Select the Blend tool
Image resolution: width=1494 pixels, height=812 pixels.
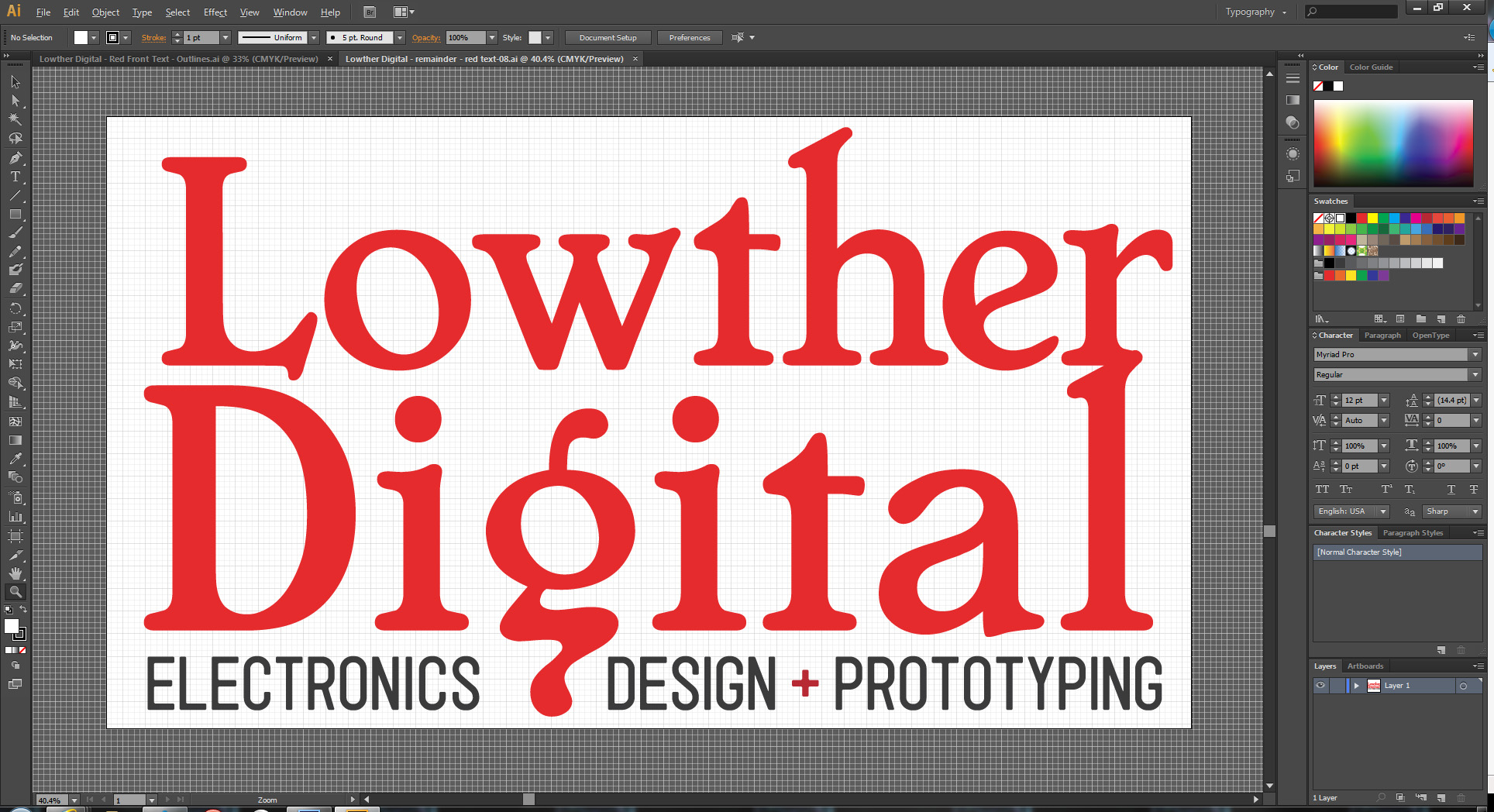point(15,477)
